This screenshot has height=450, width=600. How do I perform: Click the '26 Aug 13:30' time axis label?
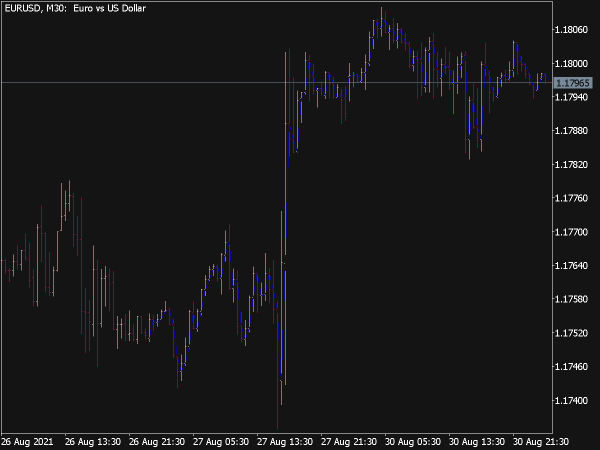[x=93, y=442]
